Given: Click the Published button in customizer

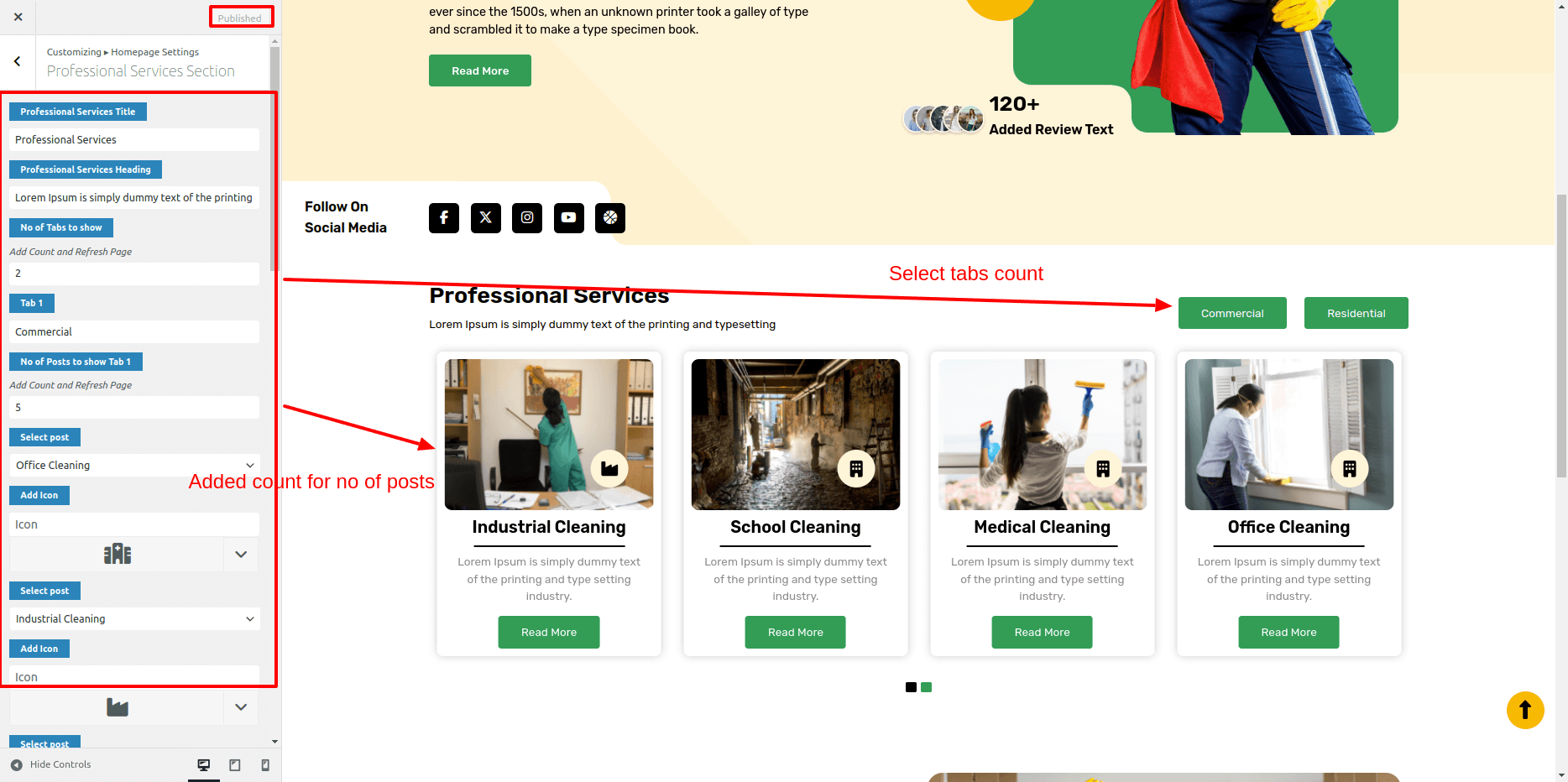Looking at the screenshot, I should click(x=240, y=18).
